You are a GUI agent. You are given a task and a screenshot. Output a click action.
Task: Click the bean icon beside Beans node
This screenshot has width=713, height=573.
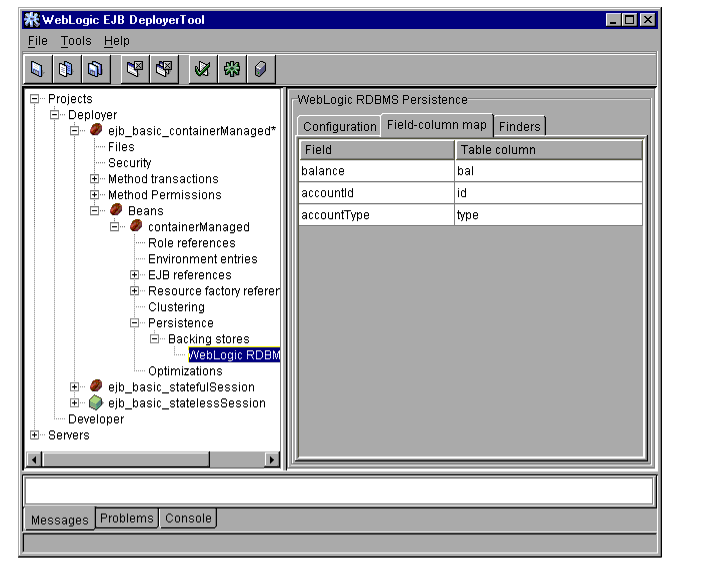(x=116, y=210)
